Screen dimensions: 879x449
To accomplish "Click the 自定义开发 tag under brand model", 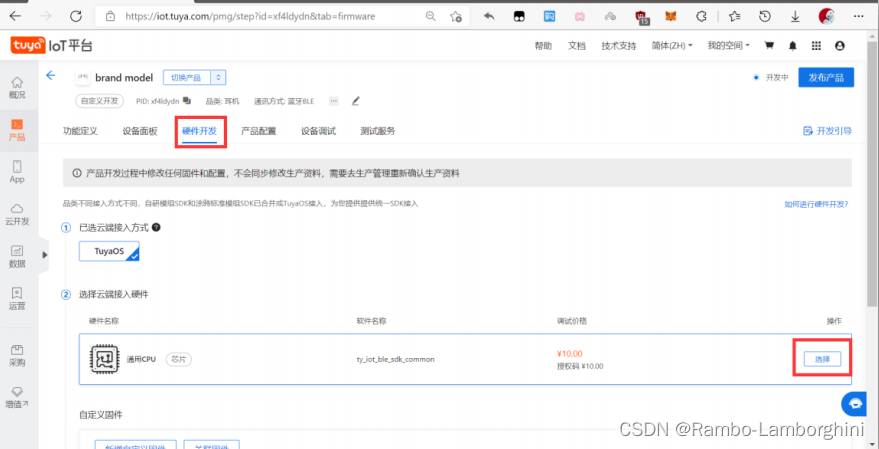I will (x=99, y=101).
